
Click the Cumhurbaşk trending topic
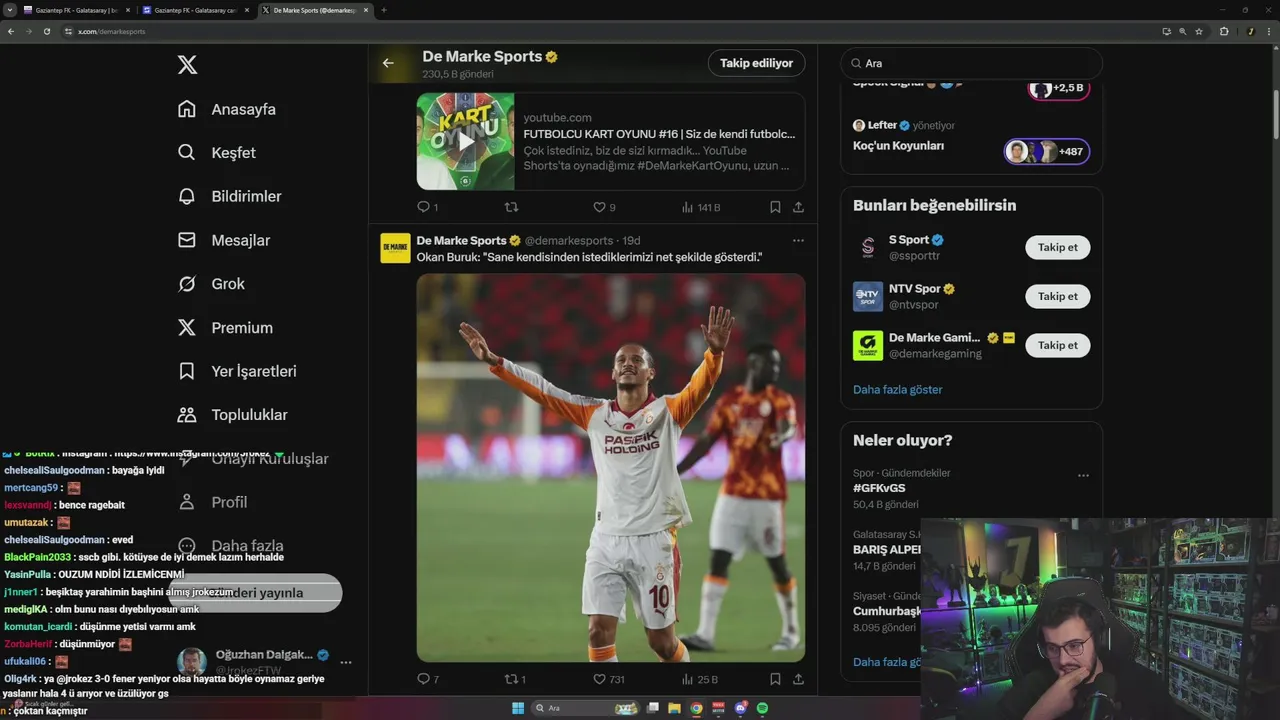(887, 611)
